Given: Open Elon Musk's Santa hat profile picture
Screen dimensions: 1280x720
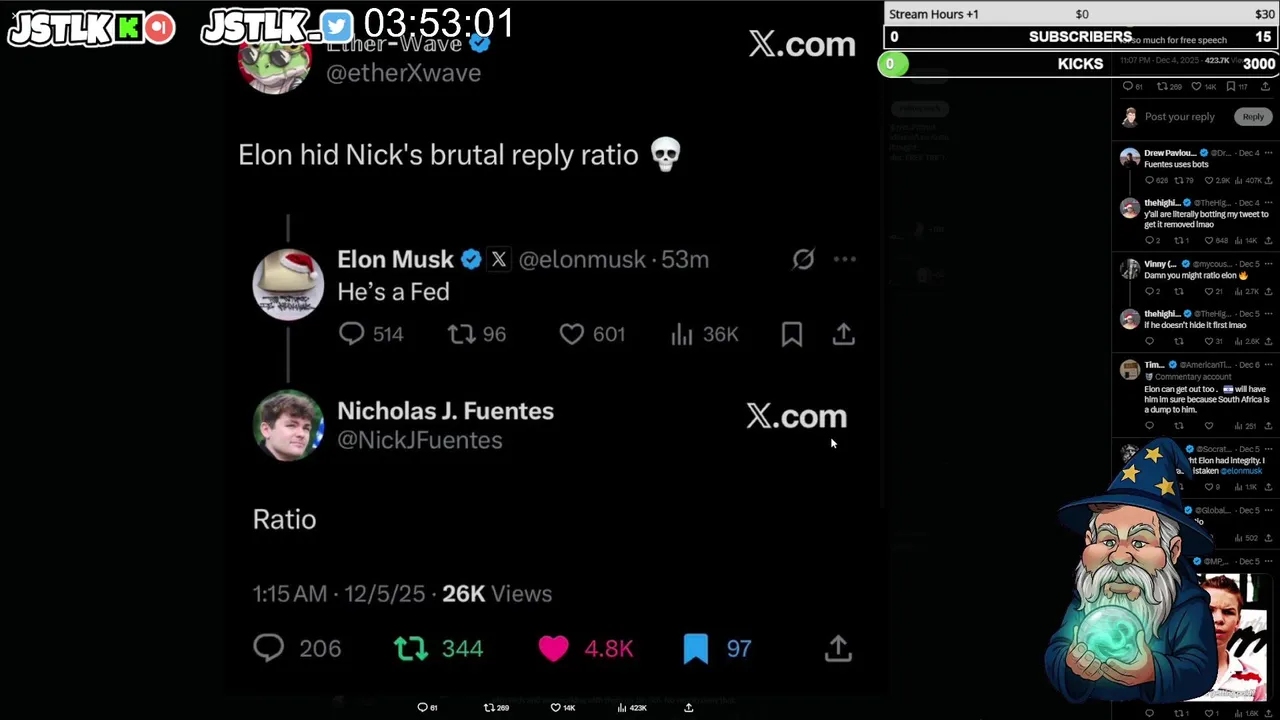Looking at the screenshot, I should tap(288, 284).
